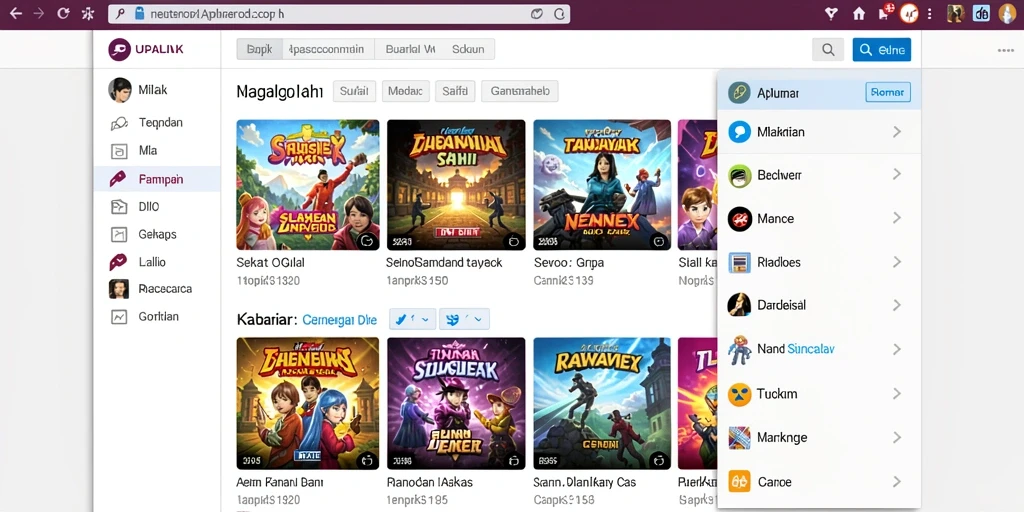The height and width of the screenshot is (512, 1024).
Task: Open second blue dropdown next to Kabariar
Action: 464,319
